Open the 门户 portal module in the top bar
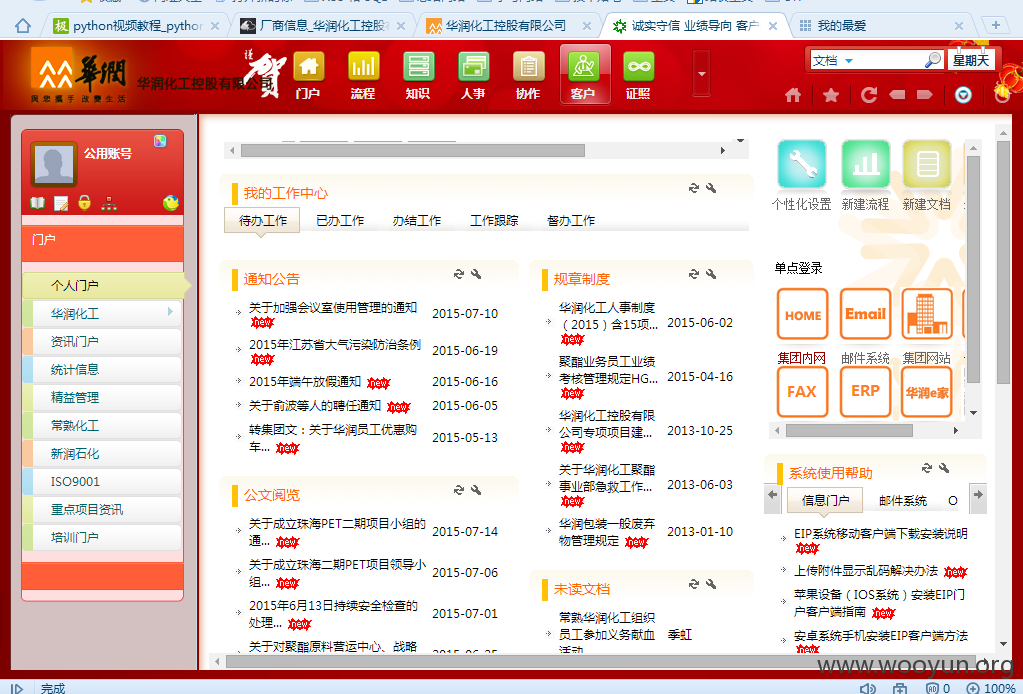Screen dimensions: 1023x694 tap(308, 76)
